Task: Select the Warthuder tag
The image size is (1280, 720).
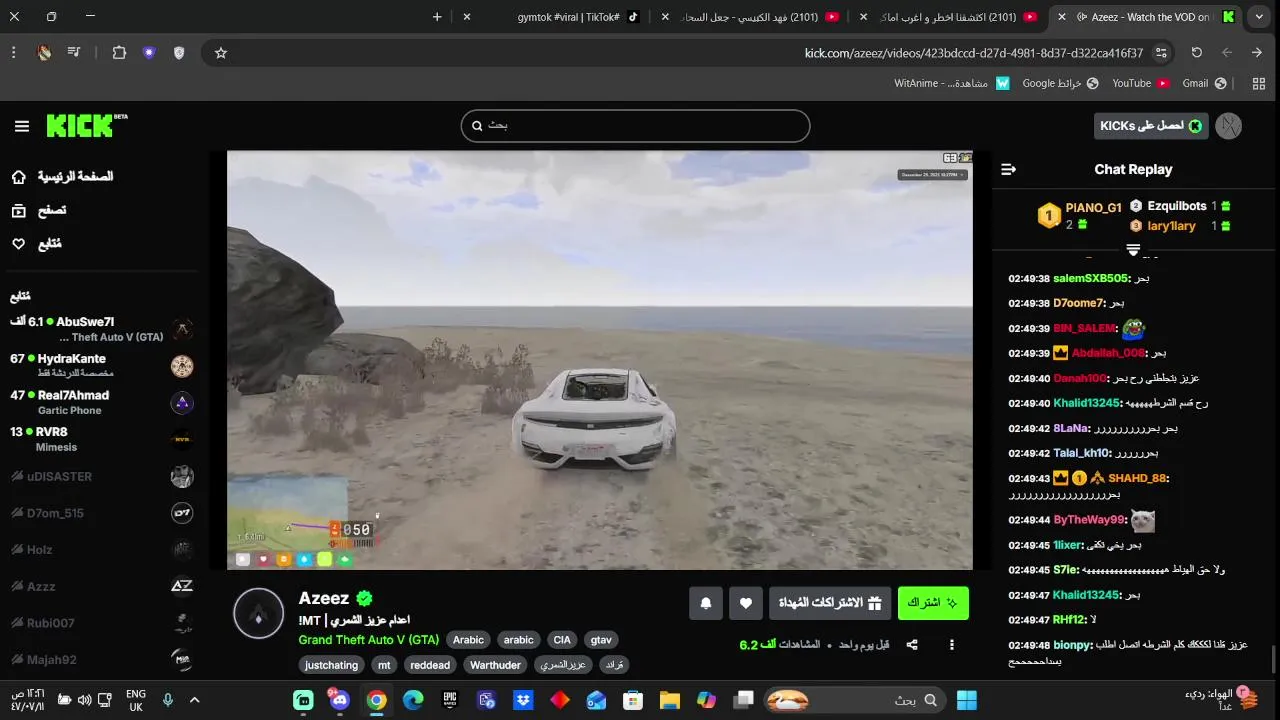Action: pyautogui.click(x=495, y=665)
